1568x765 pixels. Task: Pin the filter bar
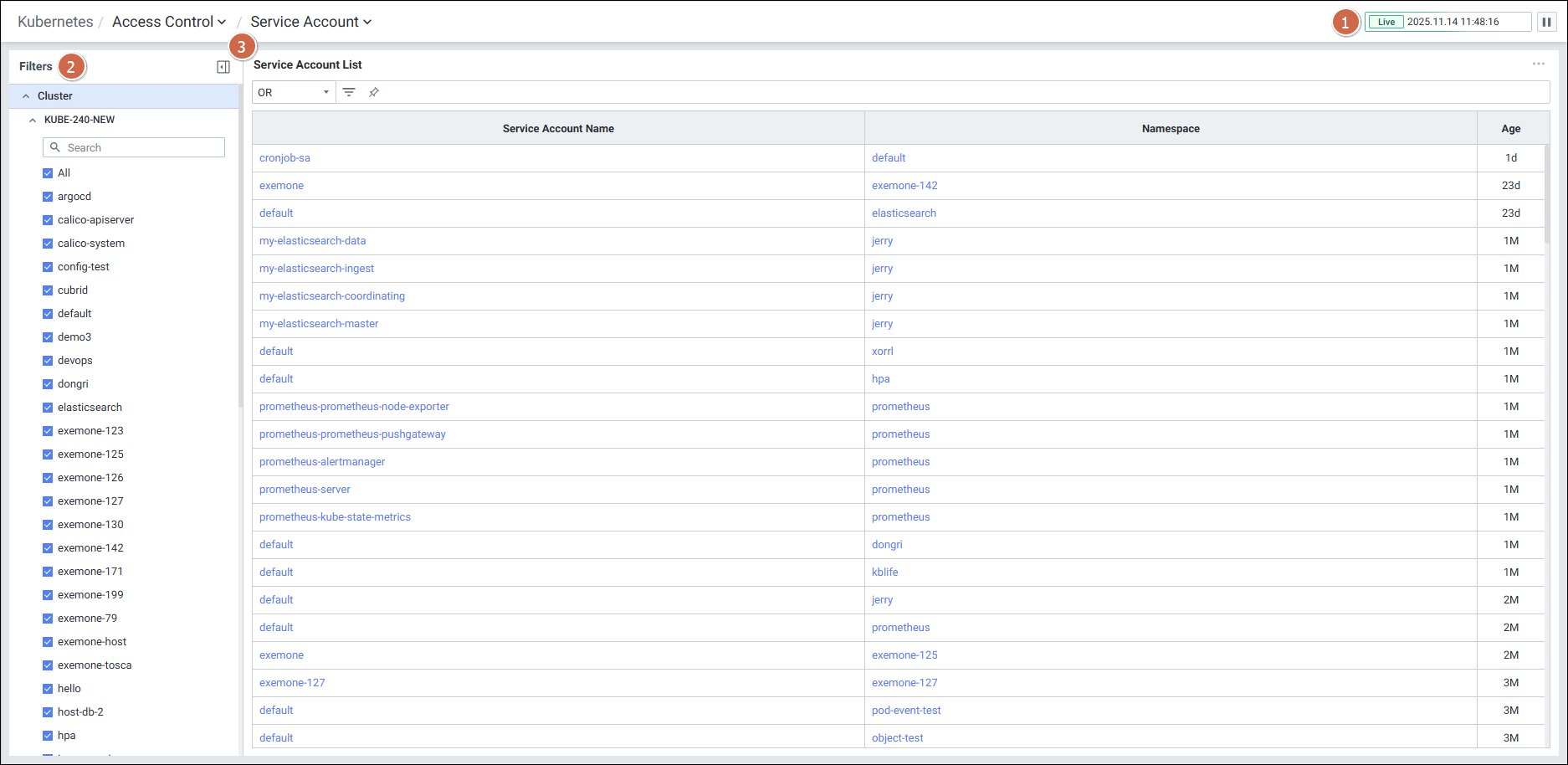pos(374,92)
